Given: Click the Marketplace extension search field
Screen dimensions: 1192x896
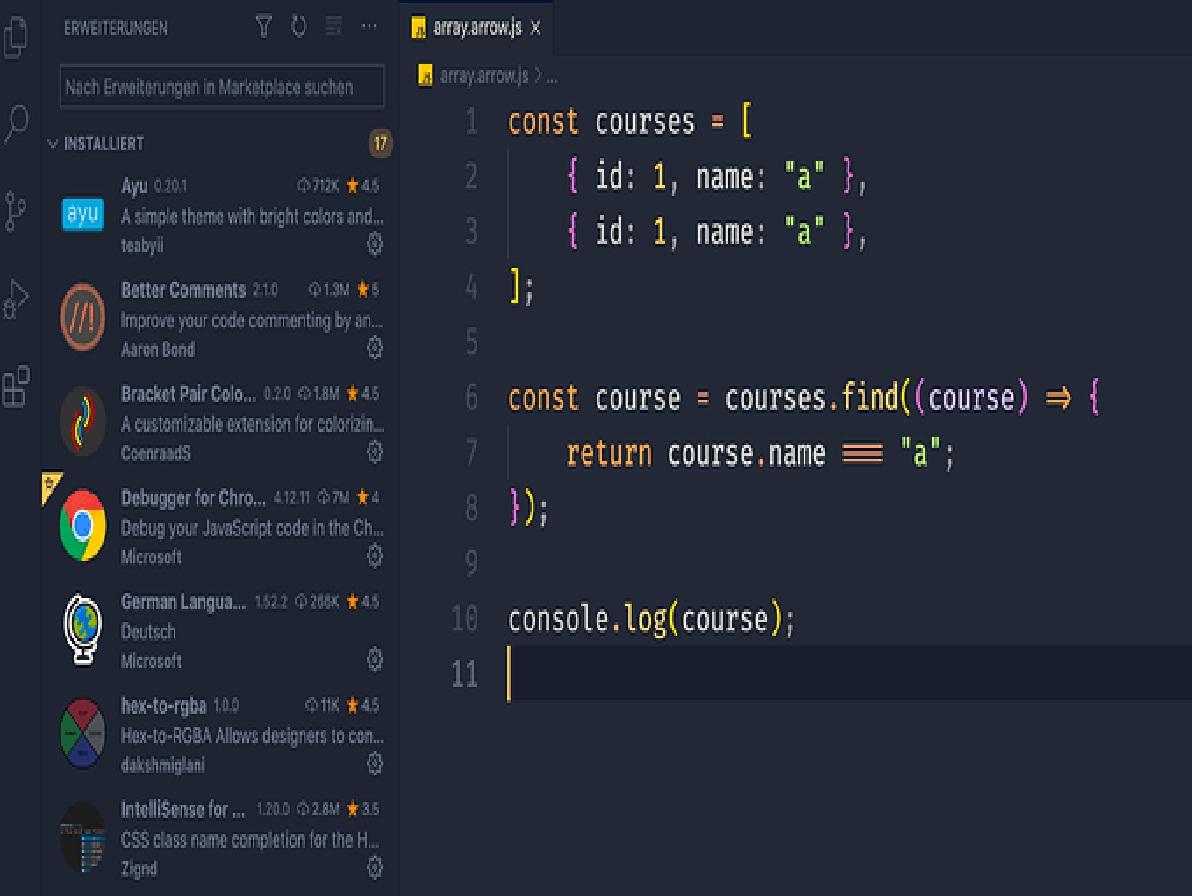Looking at the screenshot, I should (221, 87).
